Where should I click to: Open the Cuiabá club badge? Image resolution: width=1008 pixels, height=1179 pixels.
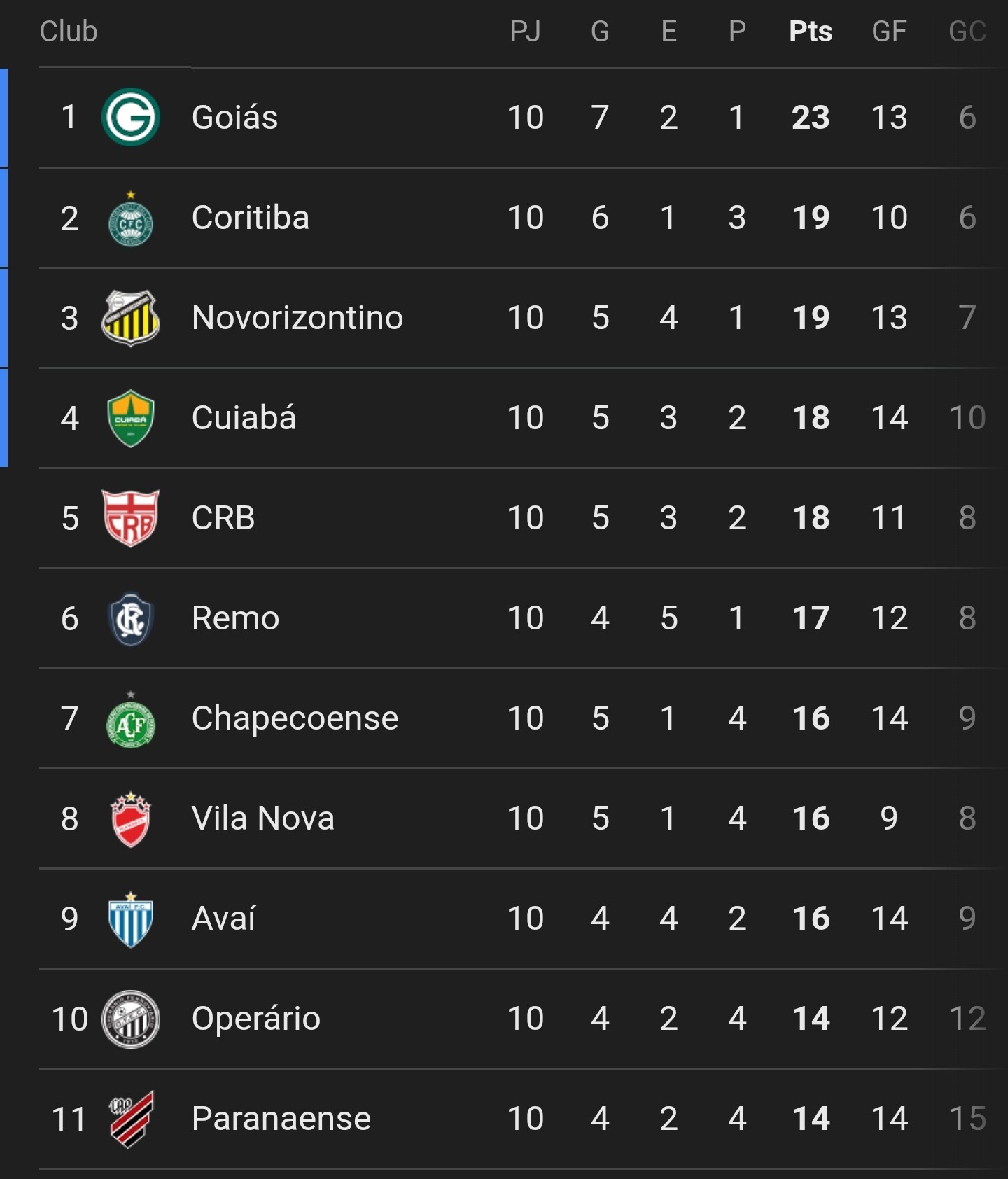click(131, 418)
